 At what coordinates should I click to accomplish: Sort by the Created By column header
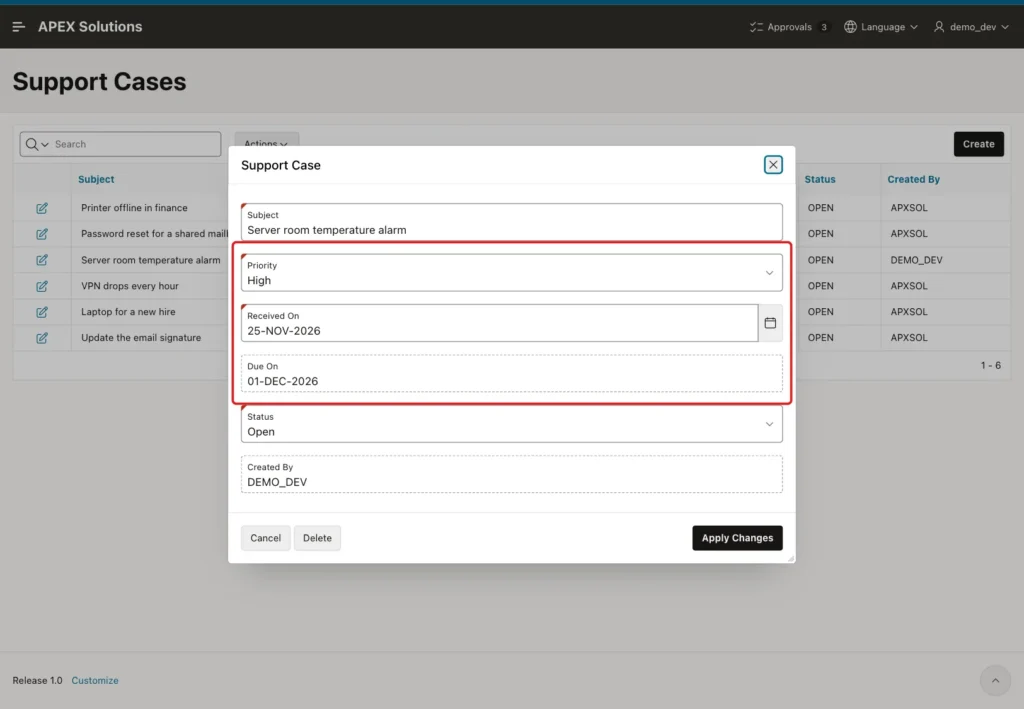[x=913, y=179]
